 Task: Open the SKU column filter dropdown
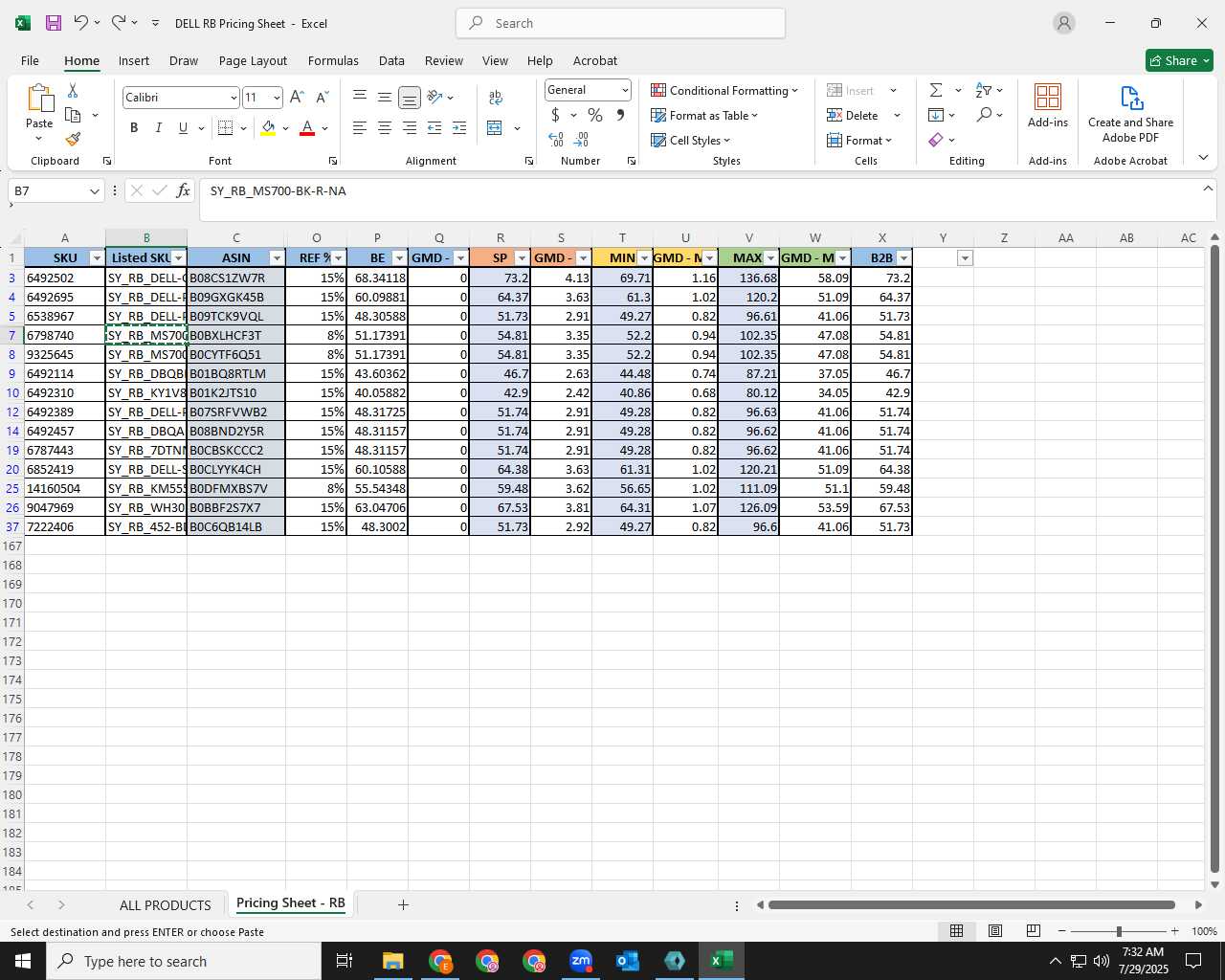point(96,258)
